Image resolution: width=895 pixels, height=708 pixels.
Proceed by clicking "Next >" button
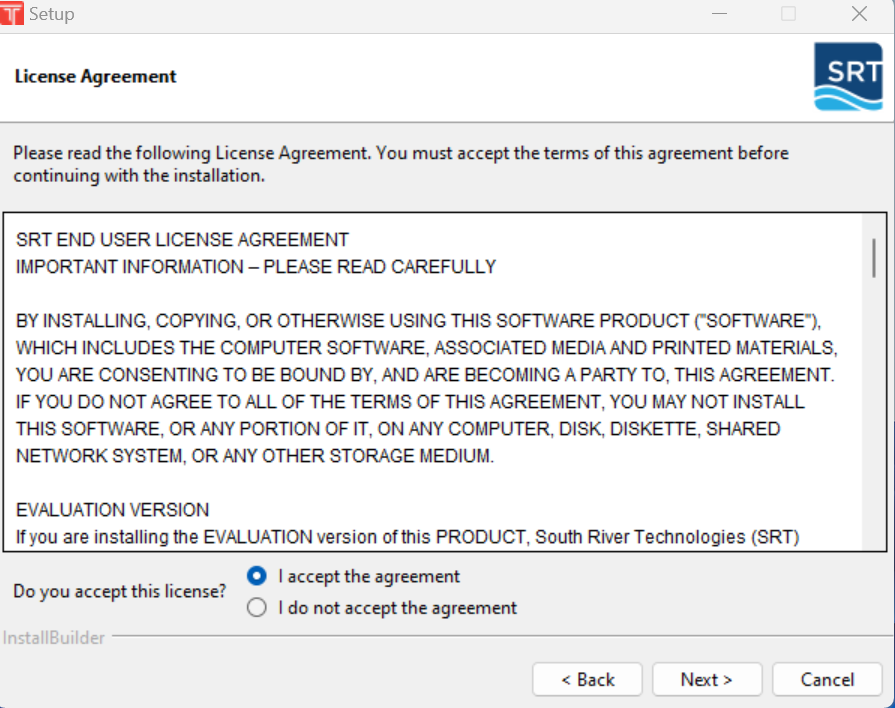tap(706, 679)
